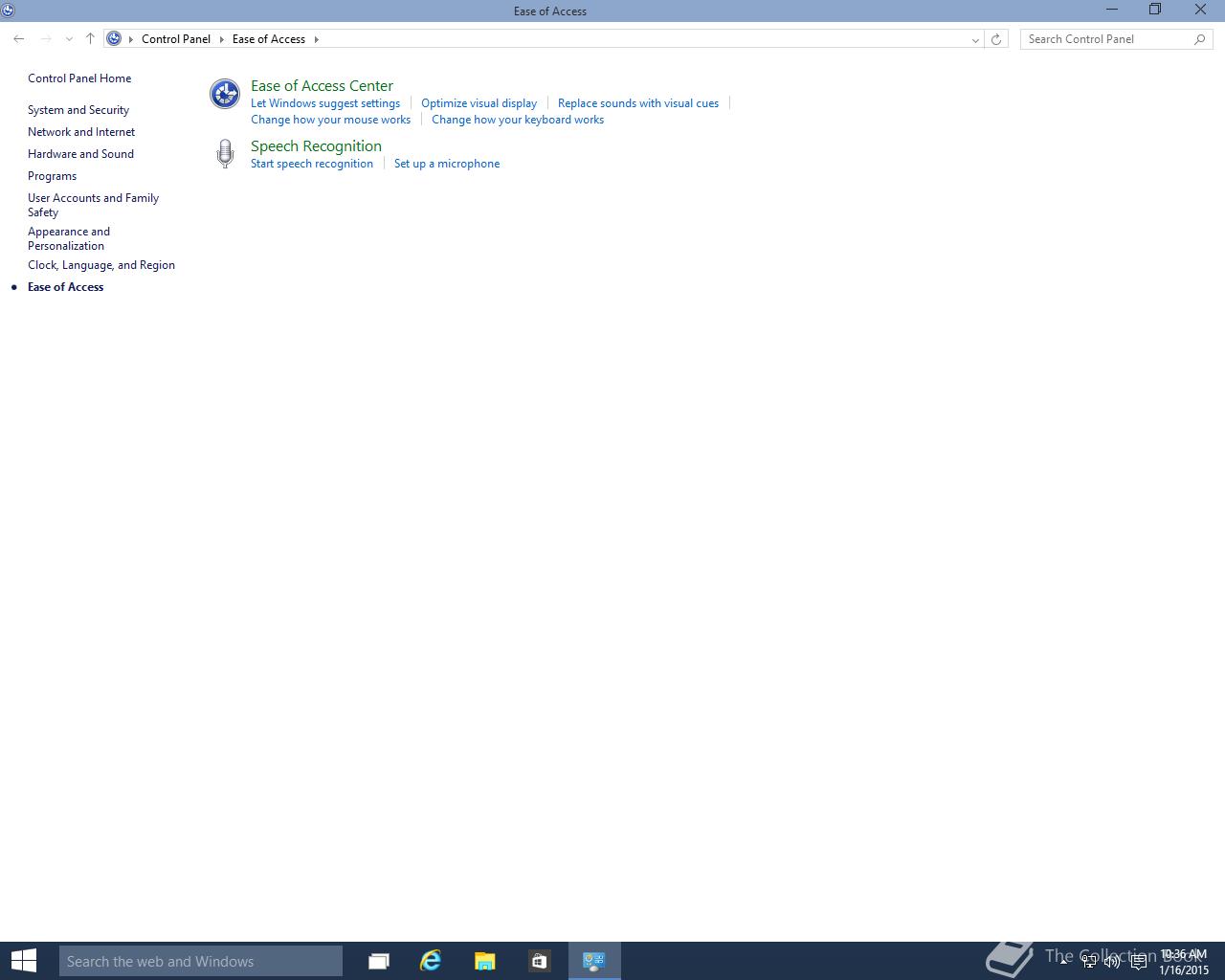Screen dimensions: 1225x980
Task: Show hidden system tray icons
Action: (x=1063, y=962)
